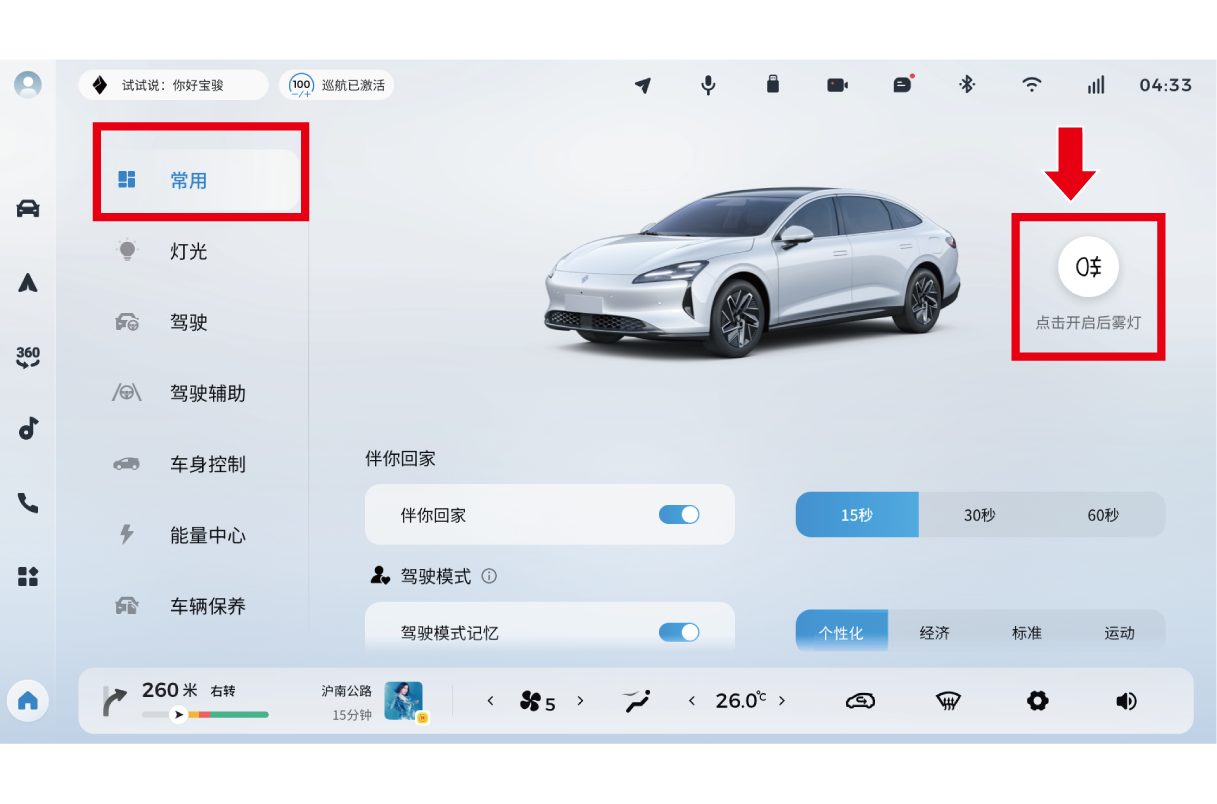Open the phone app icon

[x=28, y=502]
